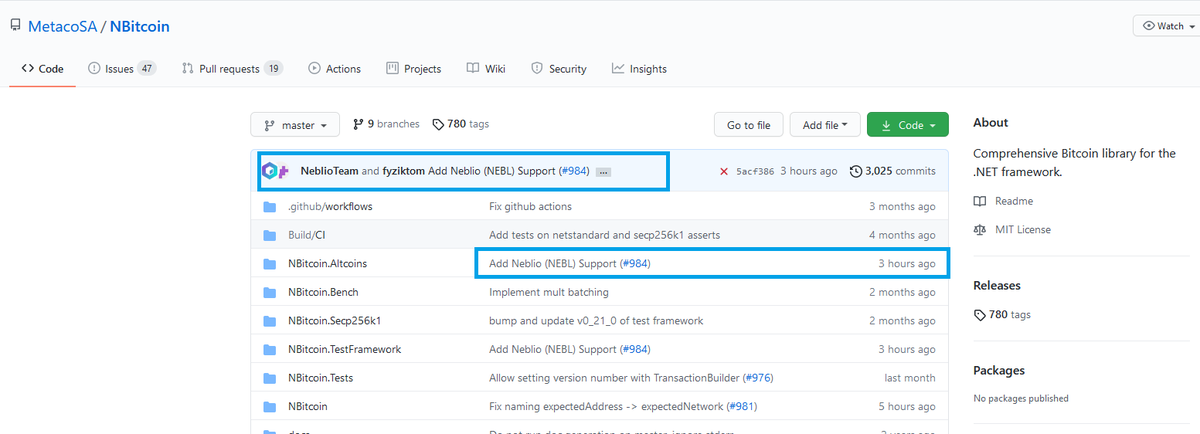Open #984 link in NBitcoin.TestFramework row

(635, 349)
